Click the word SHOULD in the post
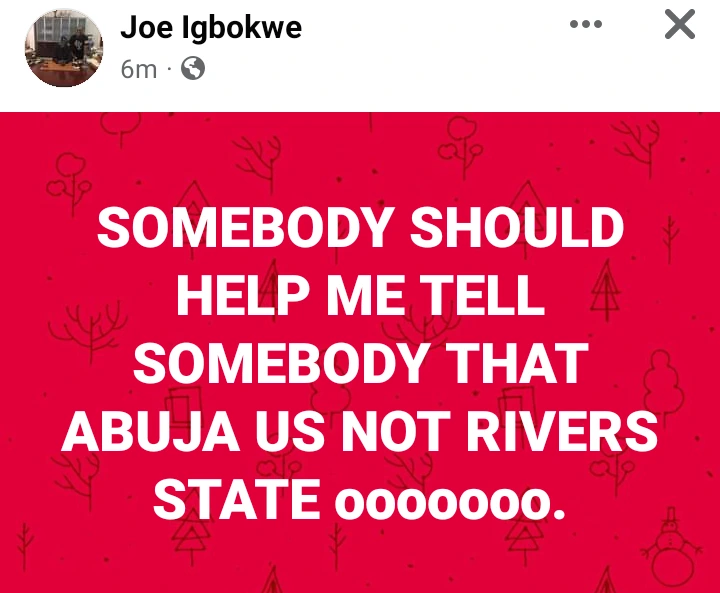Viewport: 720px width, 593px height. pyautogui.click(x=518, y=227)
